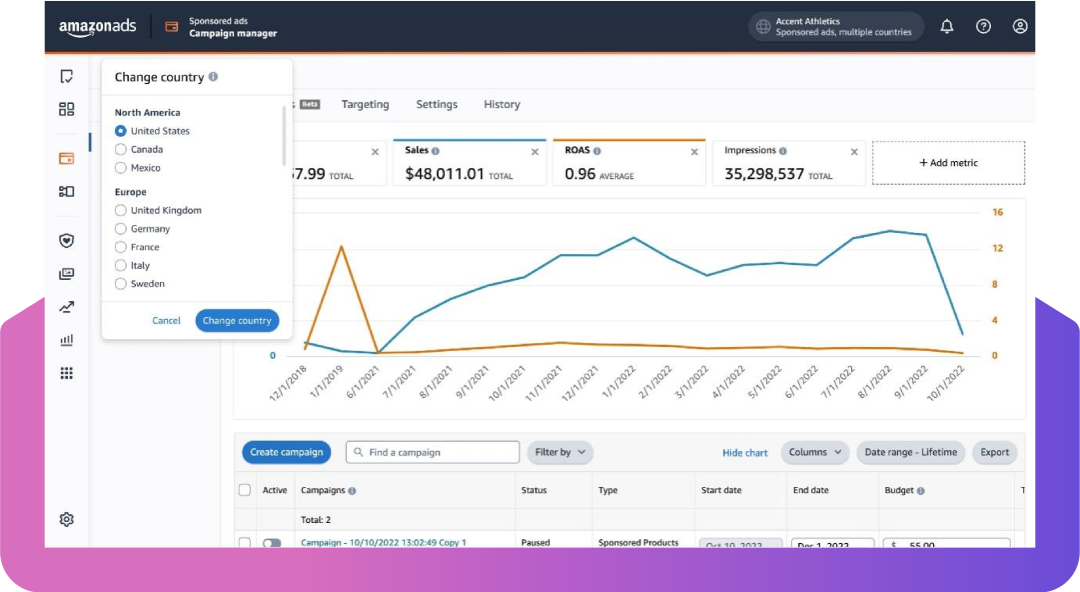Sort by the Start date column header
Screen dimensions: 1080x592
[721, 490]
